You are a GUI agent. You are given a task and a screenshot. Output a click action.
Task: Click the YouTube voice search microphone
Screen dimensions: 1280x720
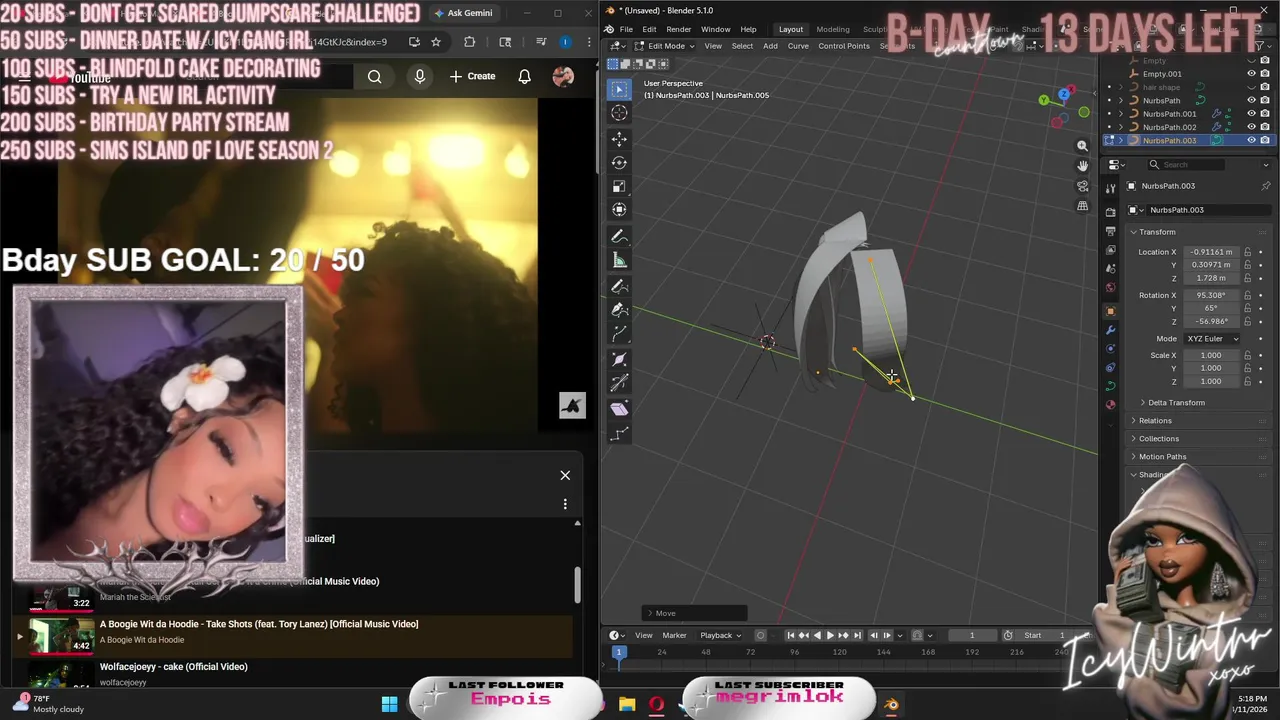(x=419, y=77)
